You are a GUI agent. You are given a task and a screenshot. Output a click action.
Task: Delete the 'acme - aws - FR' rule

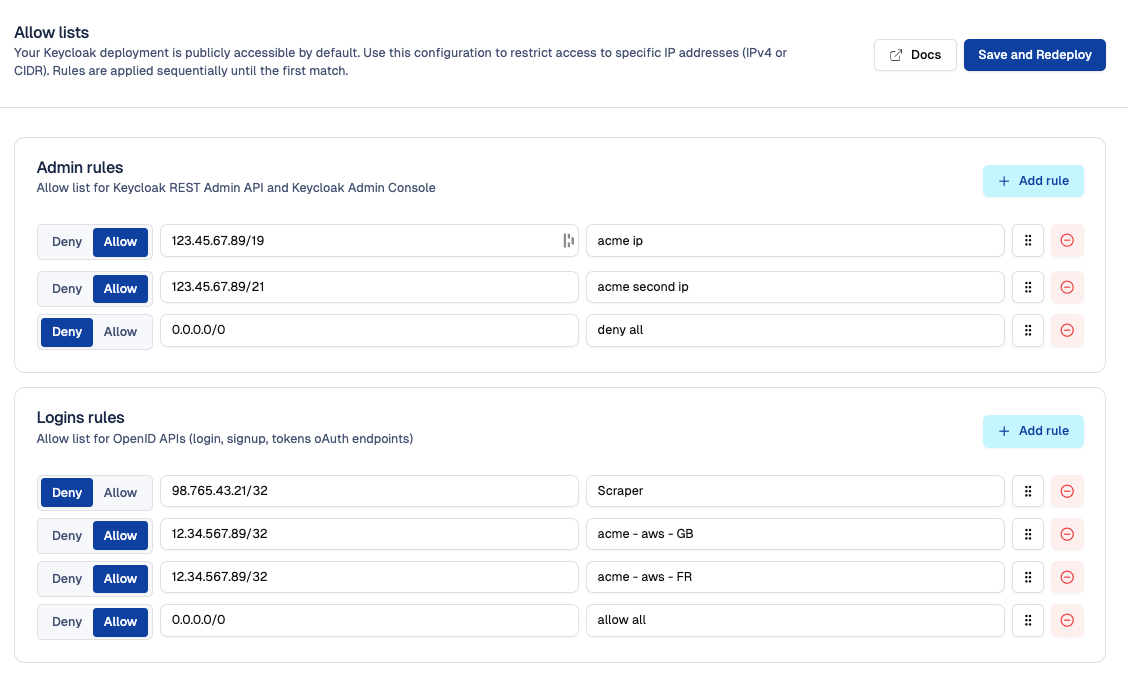[x=1067, y=578]
